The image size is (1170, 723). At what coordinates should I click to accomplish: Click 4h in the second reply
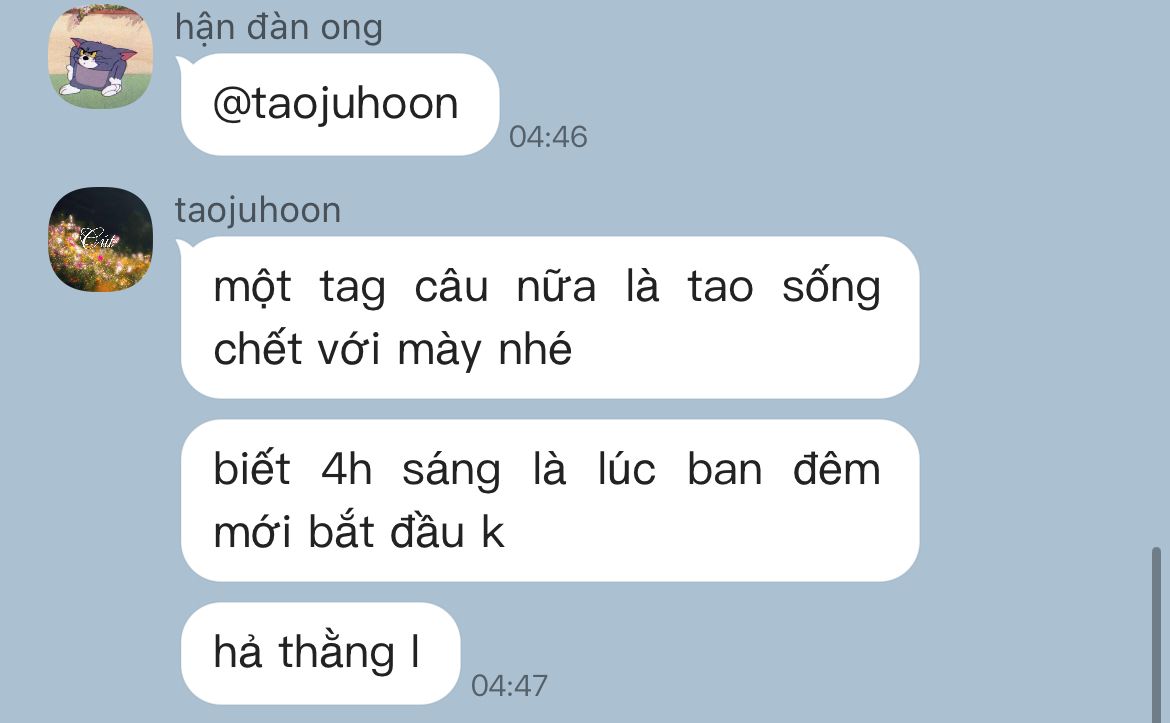click(347, 470)
